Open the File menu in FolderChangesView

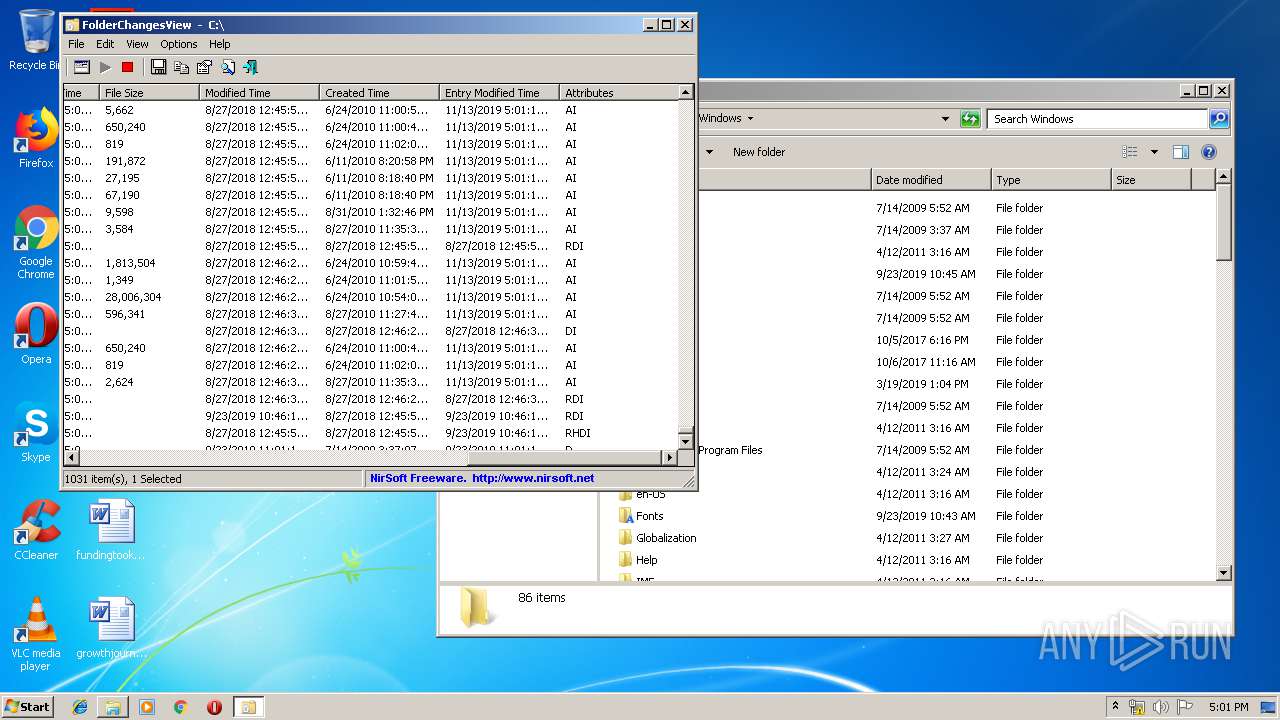click(x=76, y=44)
